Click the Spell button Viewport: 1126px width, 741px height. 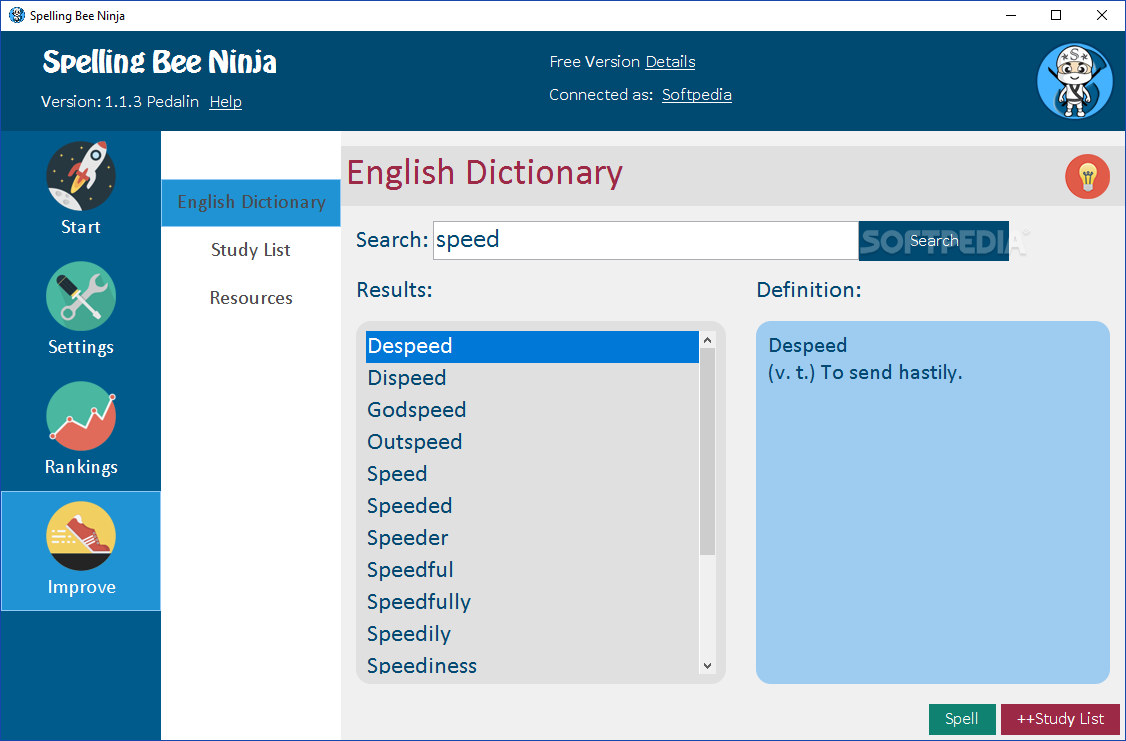point(962,719)
